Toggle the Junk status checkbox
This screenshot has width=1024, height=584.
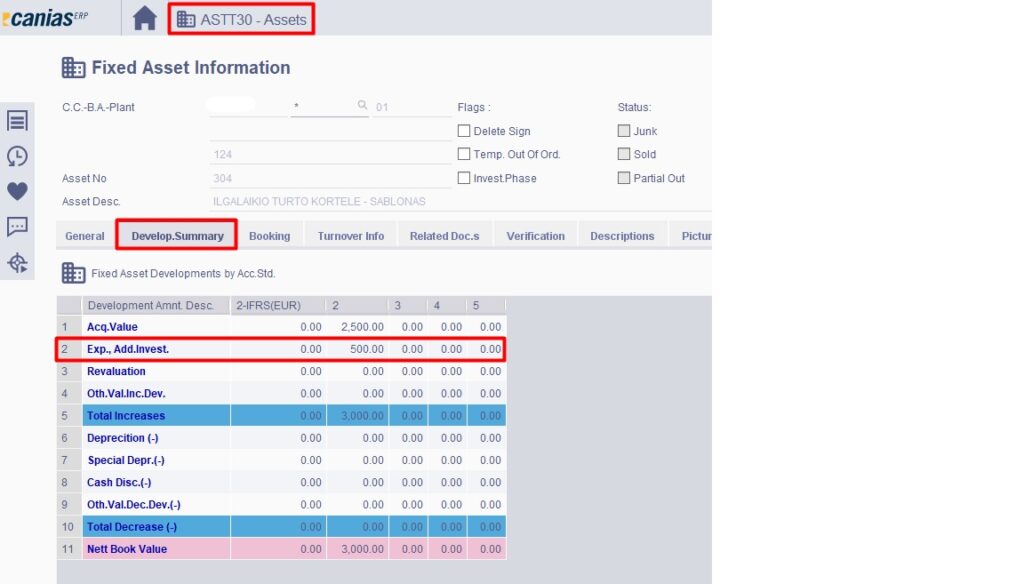[x=624, y=131]
